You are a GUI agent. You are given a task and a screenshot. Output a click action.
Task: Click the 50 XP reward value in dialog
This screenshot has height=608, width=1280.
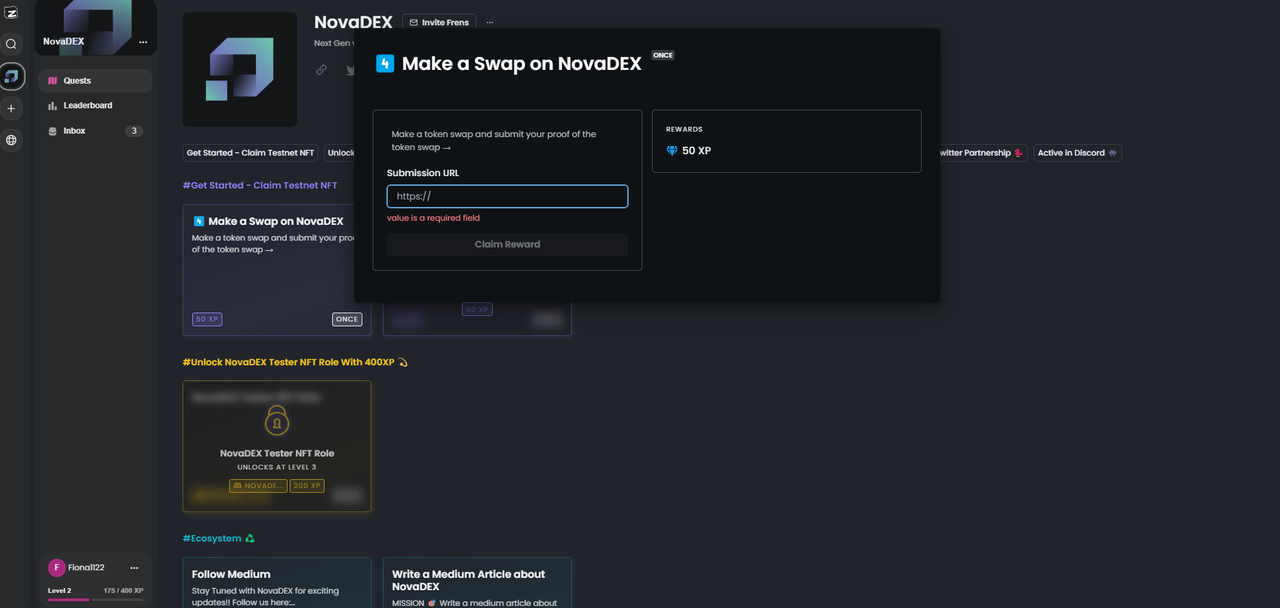[697, 151]
